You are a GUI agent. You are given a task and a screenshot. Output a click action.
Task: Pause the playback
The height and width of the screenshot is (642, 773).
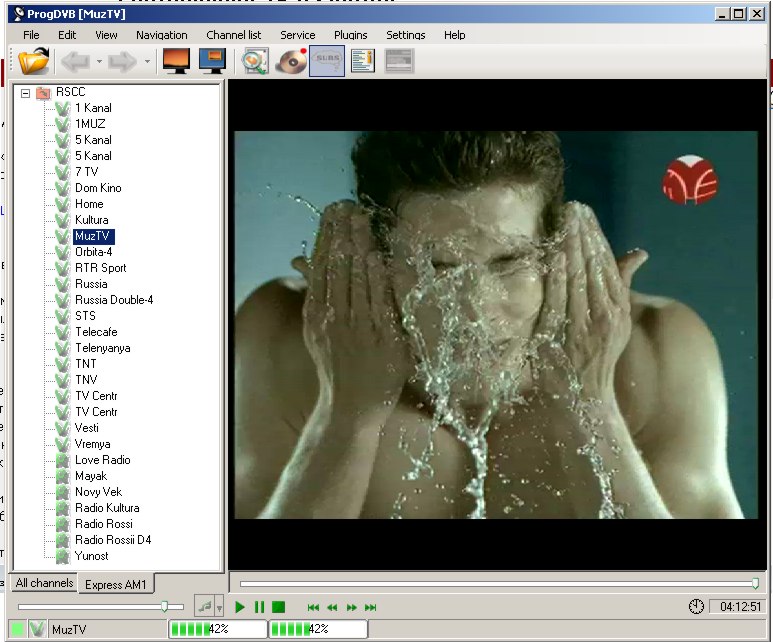[260, 607]
